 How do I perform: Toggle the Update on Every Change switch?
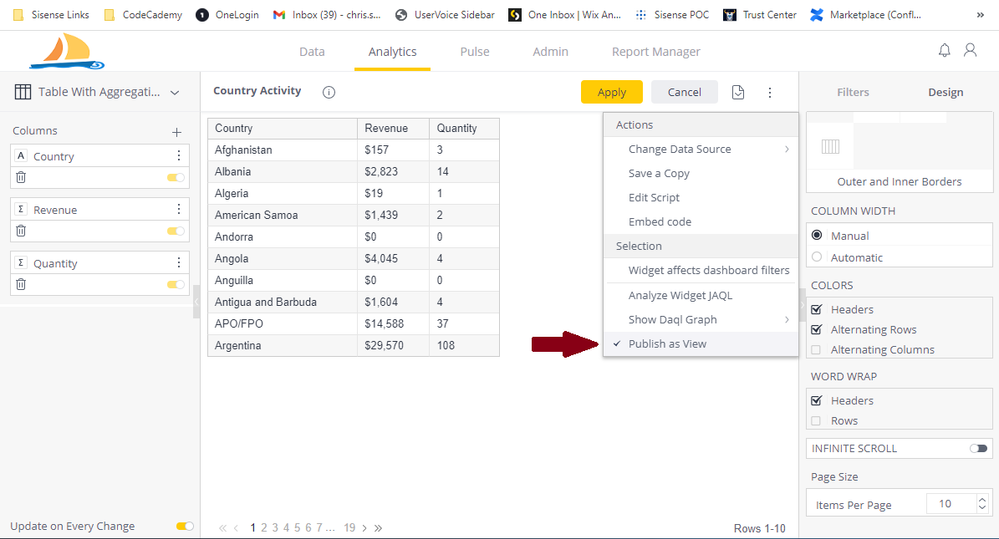pyautogui.click(x=184, y=526)
